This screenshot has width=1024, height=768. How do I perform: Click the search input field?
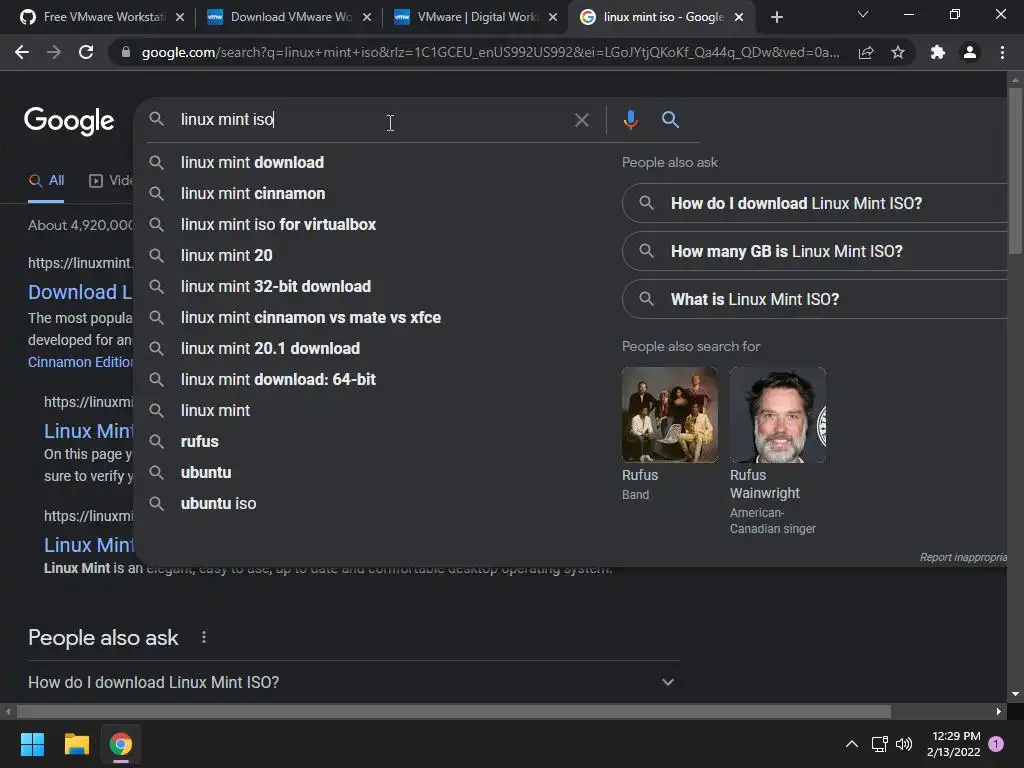[x=372, y=120]
